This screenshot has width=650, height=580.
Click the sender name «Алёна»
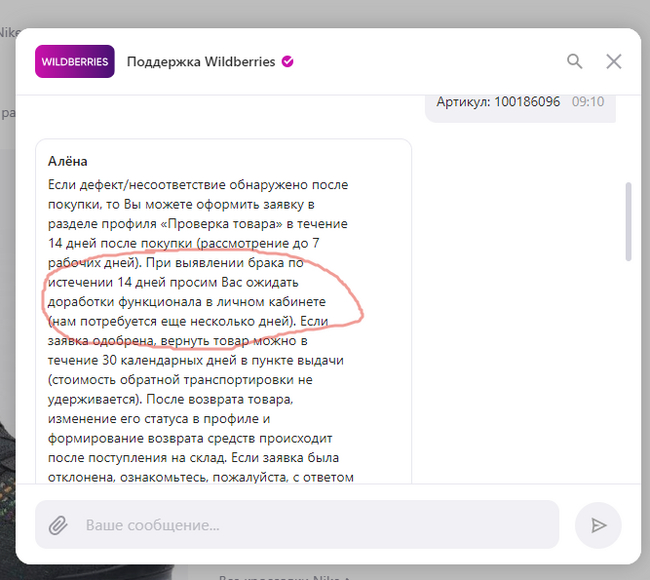click(68, 161)
